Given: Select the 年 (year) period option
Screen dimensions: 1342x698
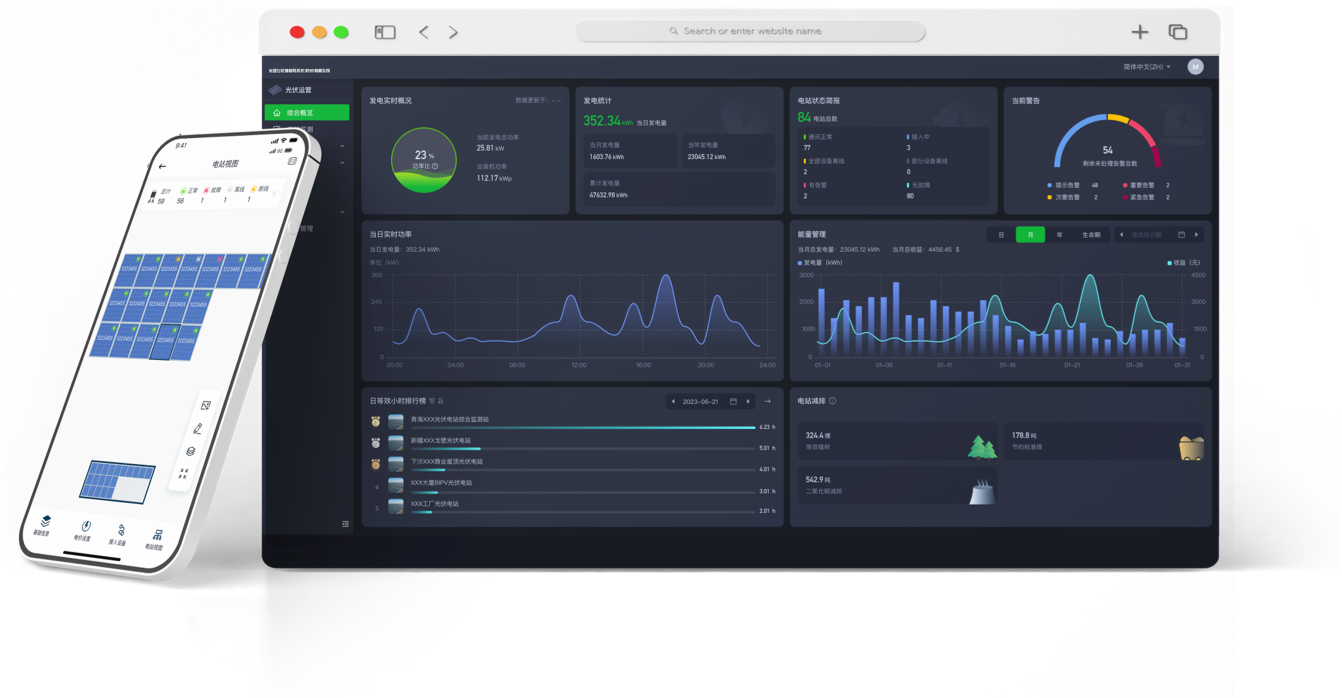Looking at the screenshot, I should (x=1059, y=235).
